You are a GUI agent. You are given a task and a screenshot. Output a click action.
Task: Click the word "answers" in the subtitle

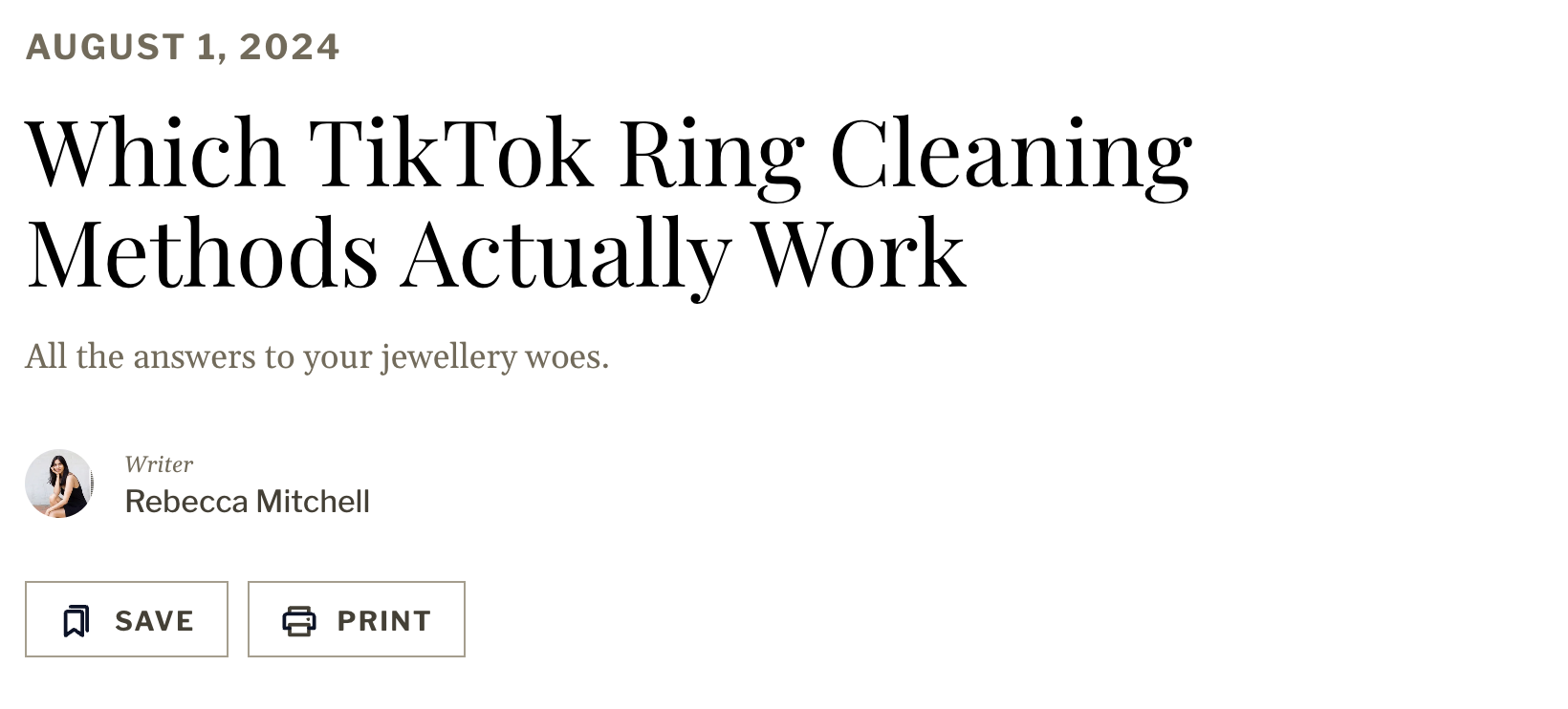click(x=194, y=356)
